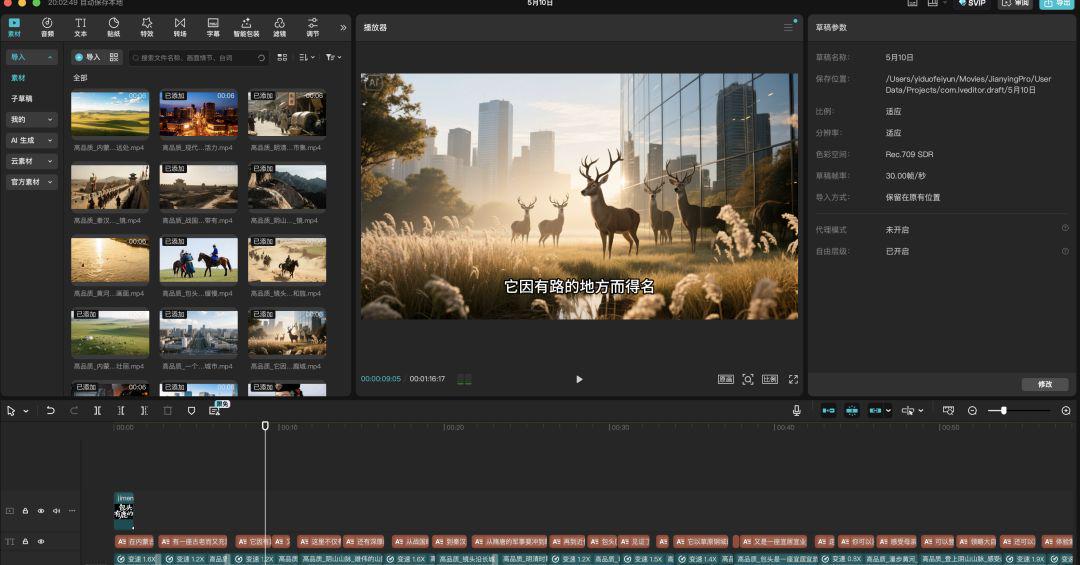This screenshot has width=1080, height=565.
Task: Enter fullscreen preview in the player
Action: coord(793,380)
